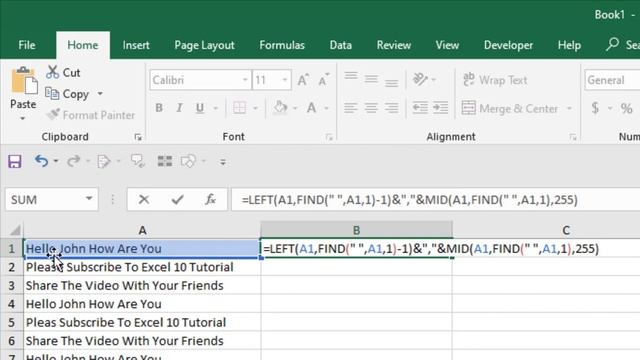Screen dimensions: 640x360
Task: Click the Review ribbon tab
Action: [393, 45]
